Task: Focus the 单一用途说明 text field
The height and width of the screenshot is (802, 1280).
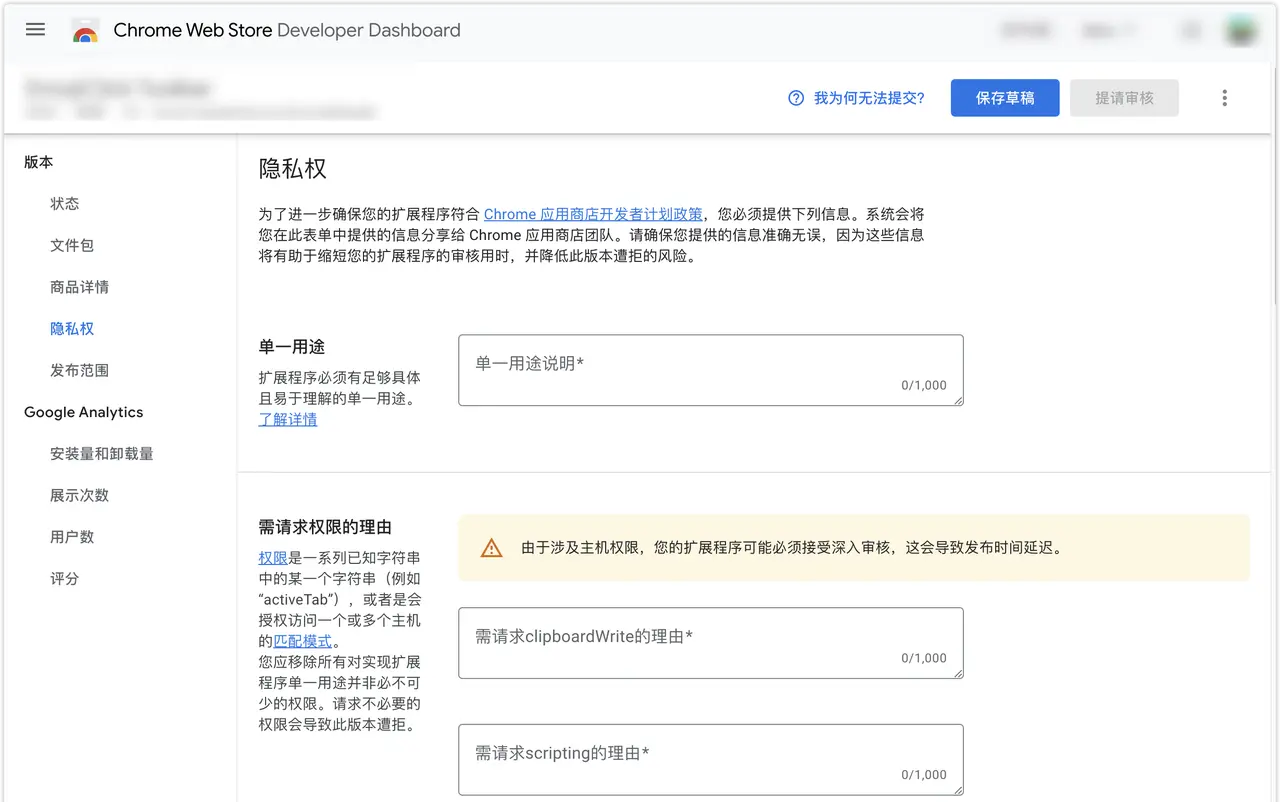Action: [710, 370]
